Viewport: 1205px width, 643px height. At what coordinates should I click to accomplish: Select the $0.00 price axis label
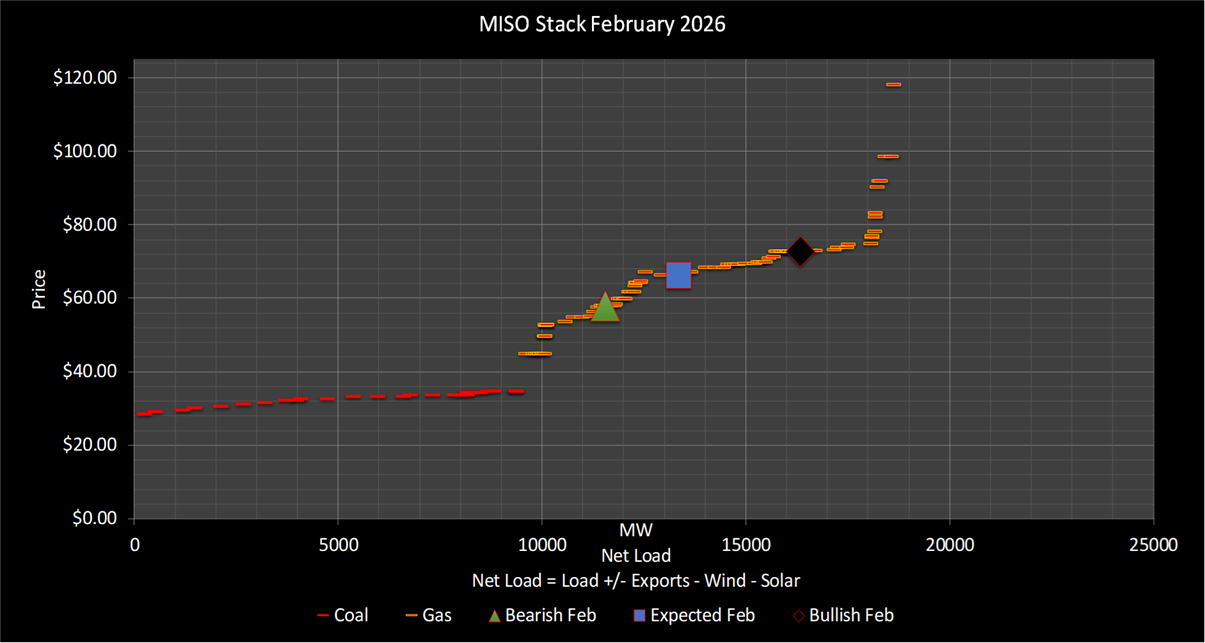pos(92,518)
